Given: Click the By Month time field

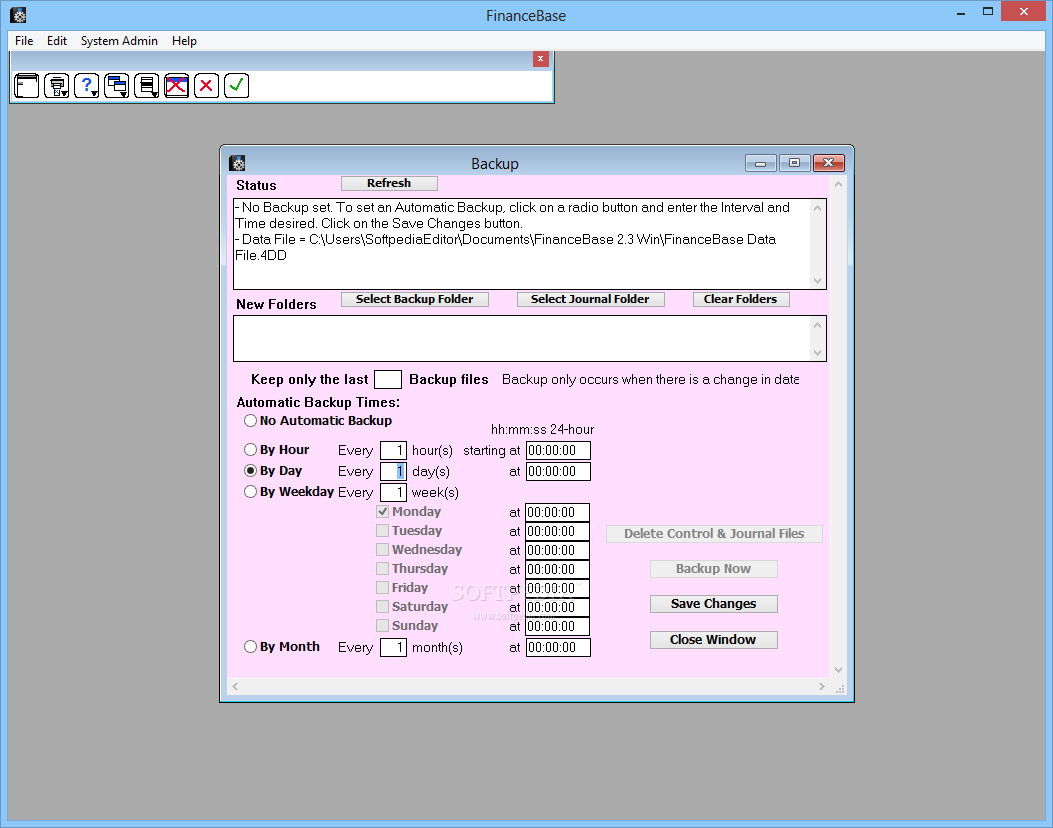Looking at the screenshot, I should tap(558, 647).
